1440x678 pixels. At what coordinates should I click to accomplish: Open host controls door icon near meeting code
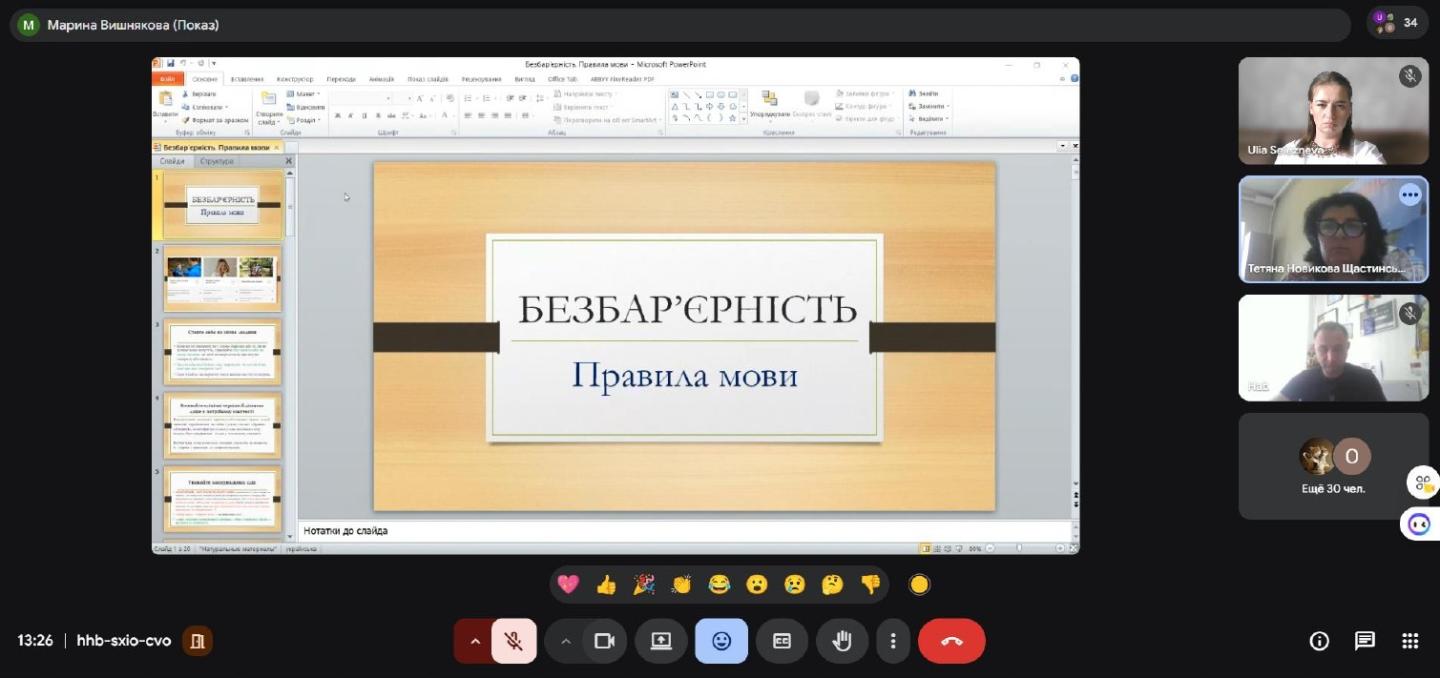(198, 641)
